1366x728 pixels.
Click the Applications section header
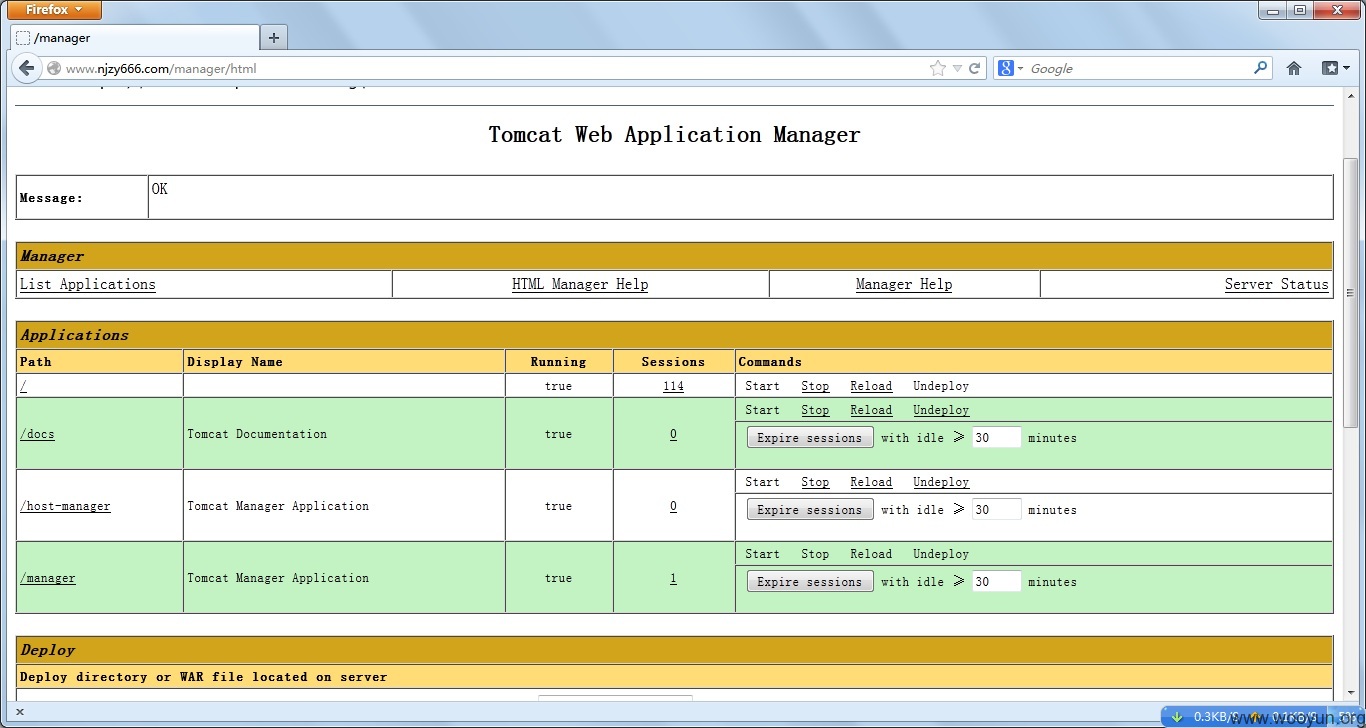tap(675, 335)
